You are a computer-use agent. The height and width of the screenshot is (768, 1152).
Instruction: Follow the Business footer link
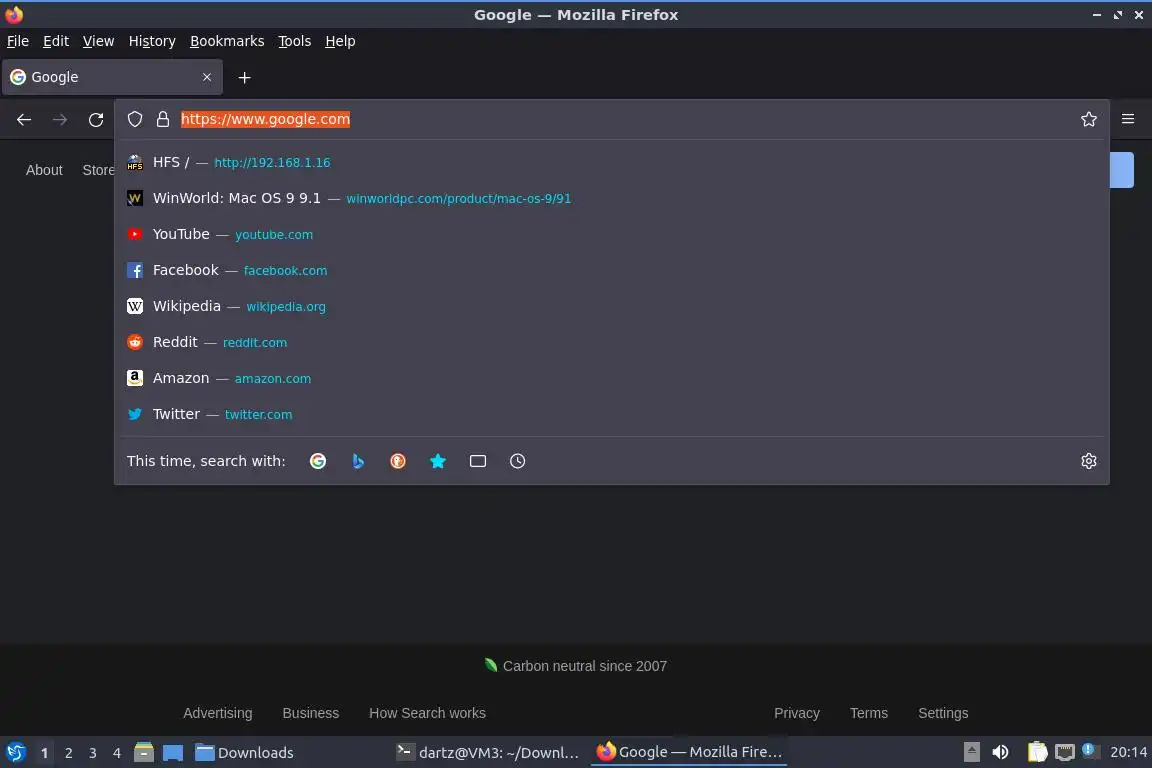[311, 713]
